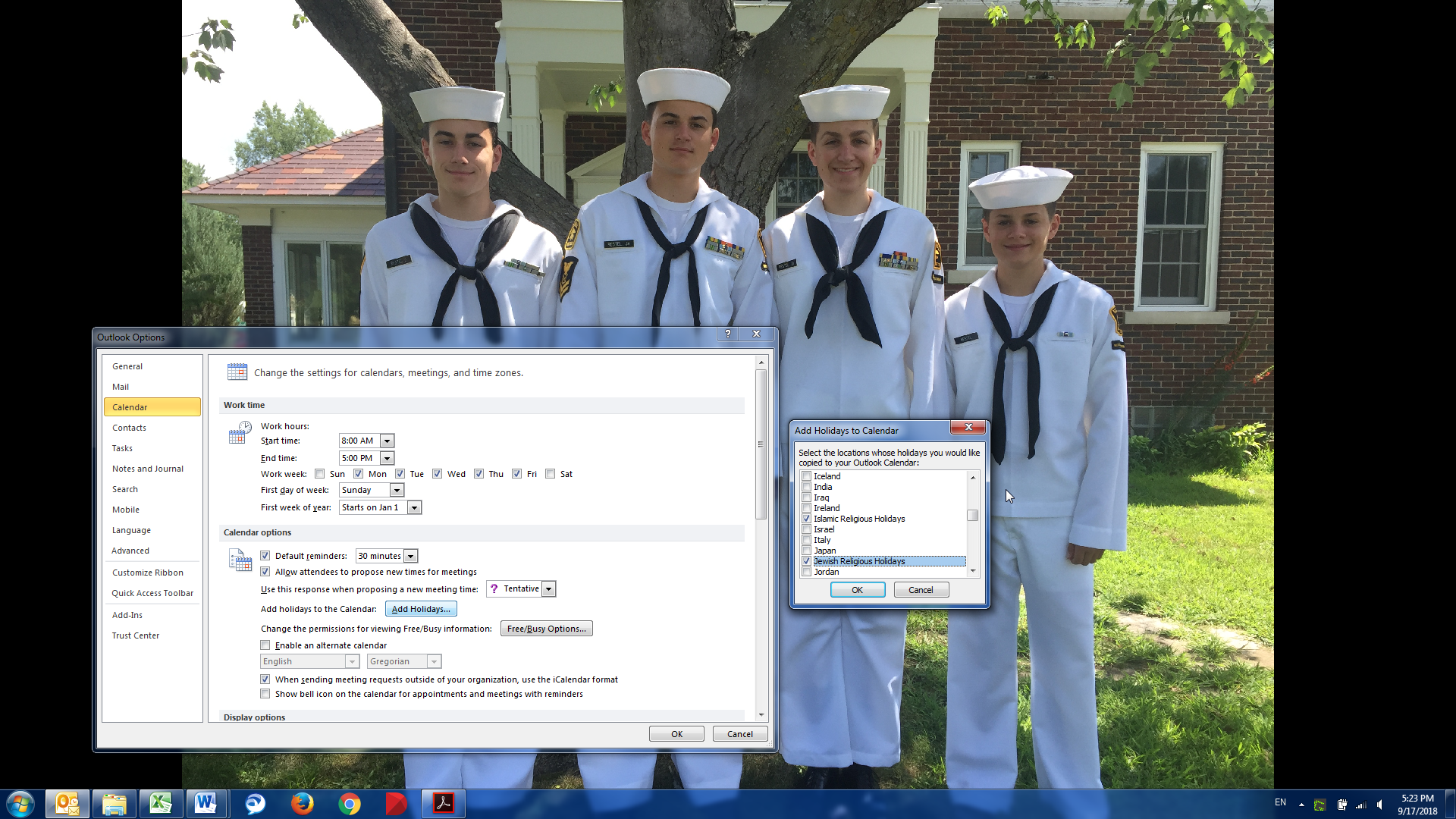Expand the Tentative response dropdown

548,589
